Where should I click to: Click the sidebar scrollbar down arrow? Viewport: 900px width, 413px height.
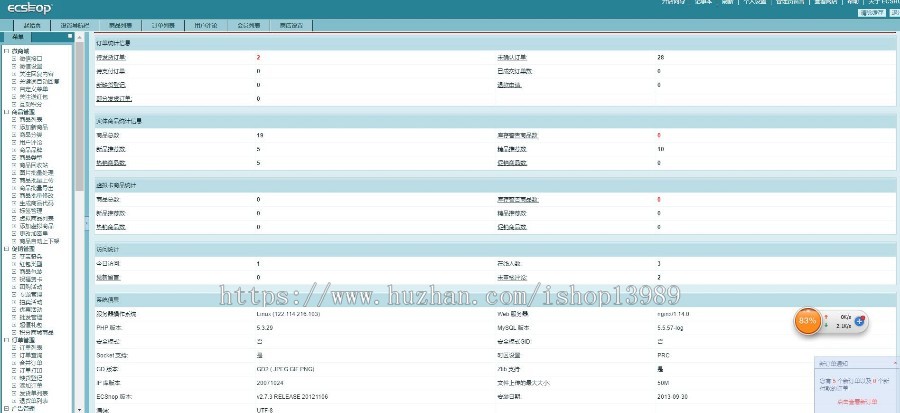click(79, 410)
